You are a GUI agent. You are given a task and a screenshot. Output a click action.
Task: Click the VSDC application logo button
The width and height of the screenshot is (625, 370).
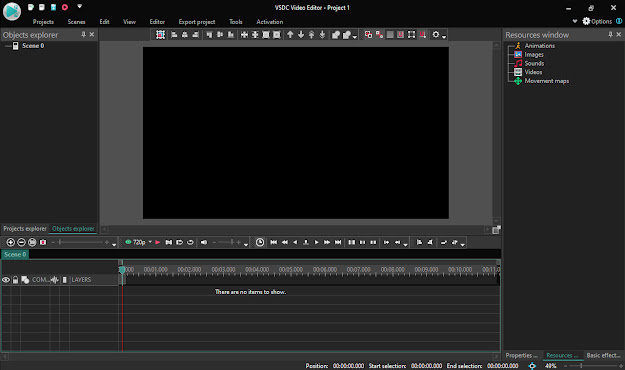[x=12, y=11]
